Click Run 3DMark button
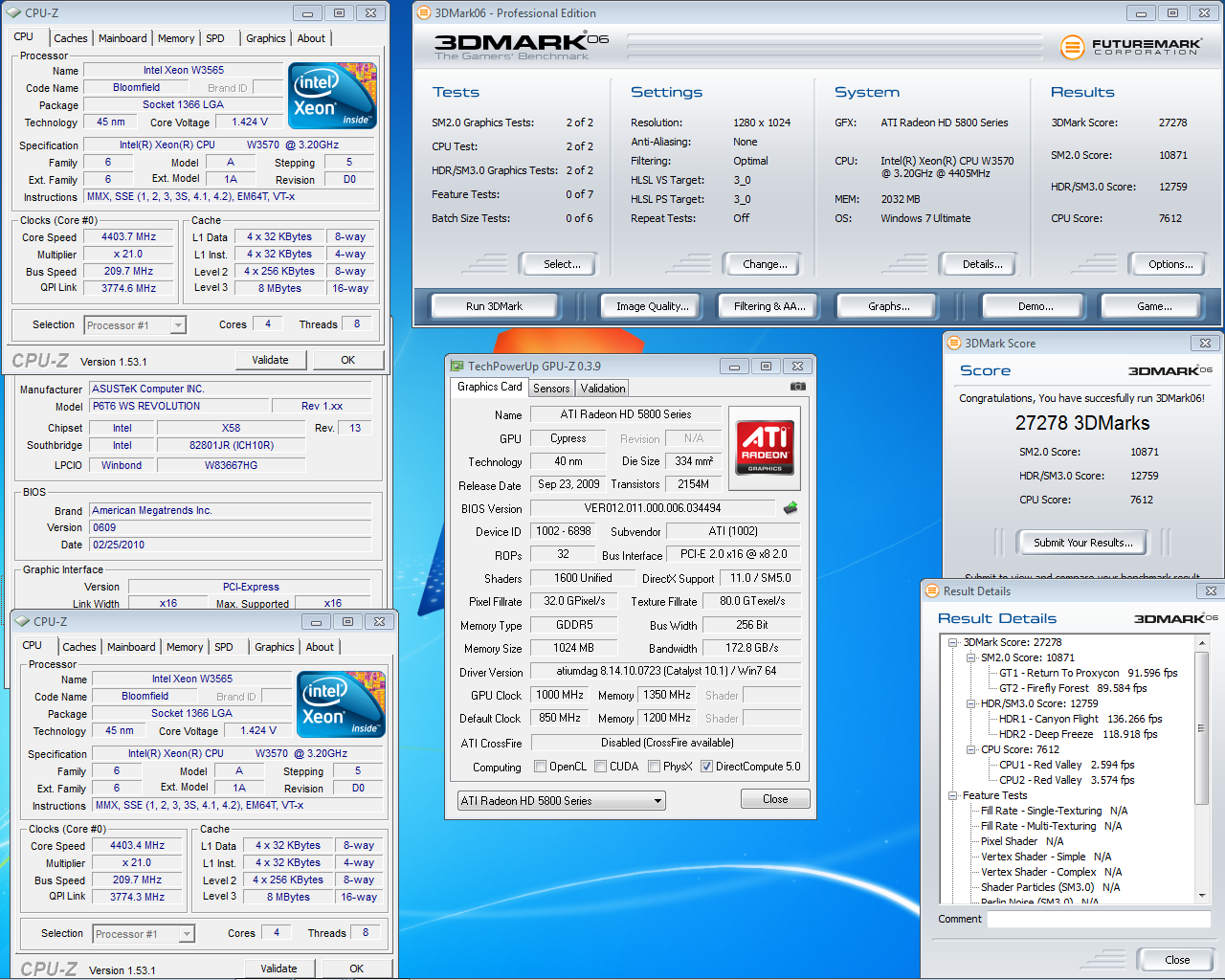Image resolution: width=1225 pixels, height=980 pixels. pyautogui.click(x=495, y=306)
